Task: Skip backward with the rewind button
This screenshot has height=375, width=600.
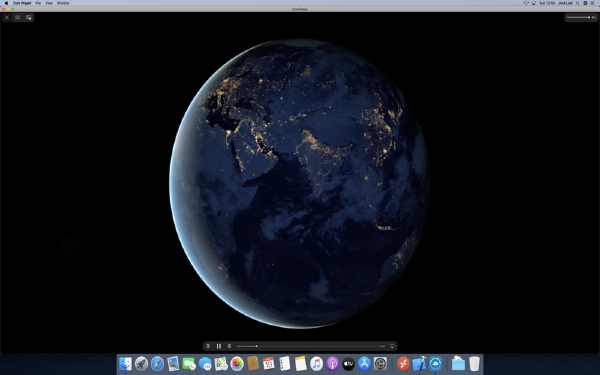Action: [x=208, y=346]
